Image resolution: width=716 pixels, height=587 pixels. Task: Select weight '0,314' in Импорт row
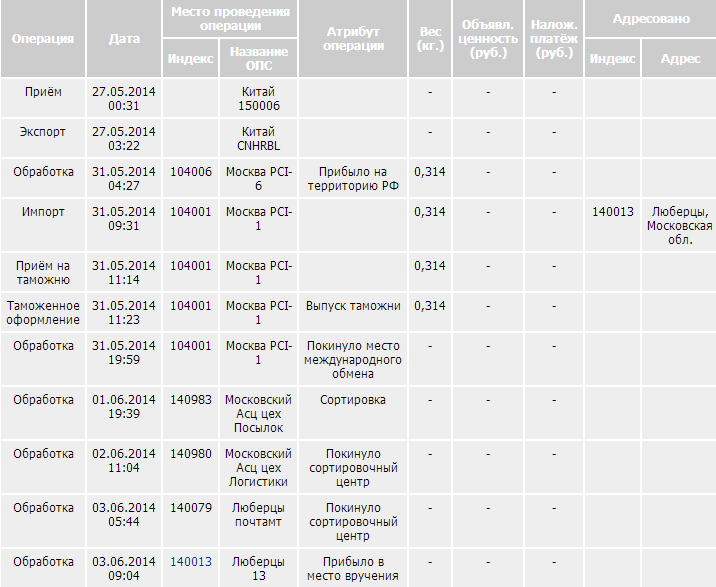pyautogui.click(x=430, y=224)
